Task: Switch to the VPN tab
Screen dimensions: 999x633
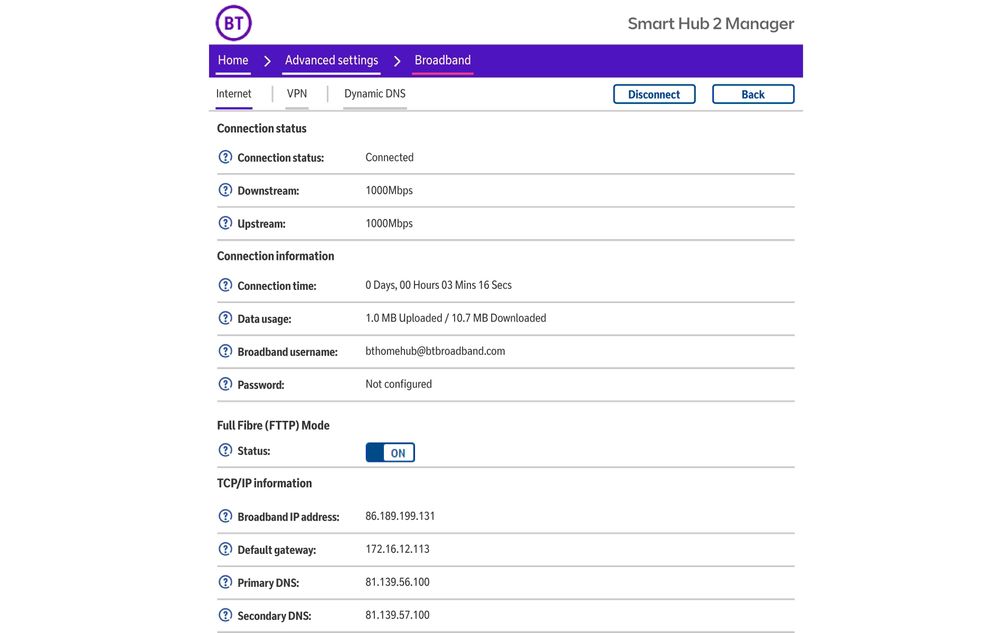Action: pos(297,94)
